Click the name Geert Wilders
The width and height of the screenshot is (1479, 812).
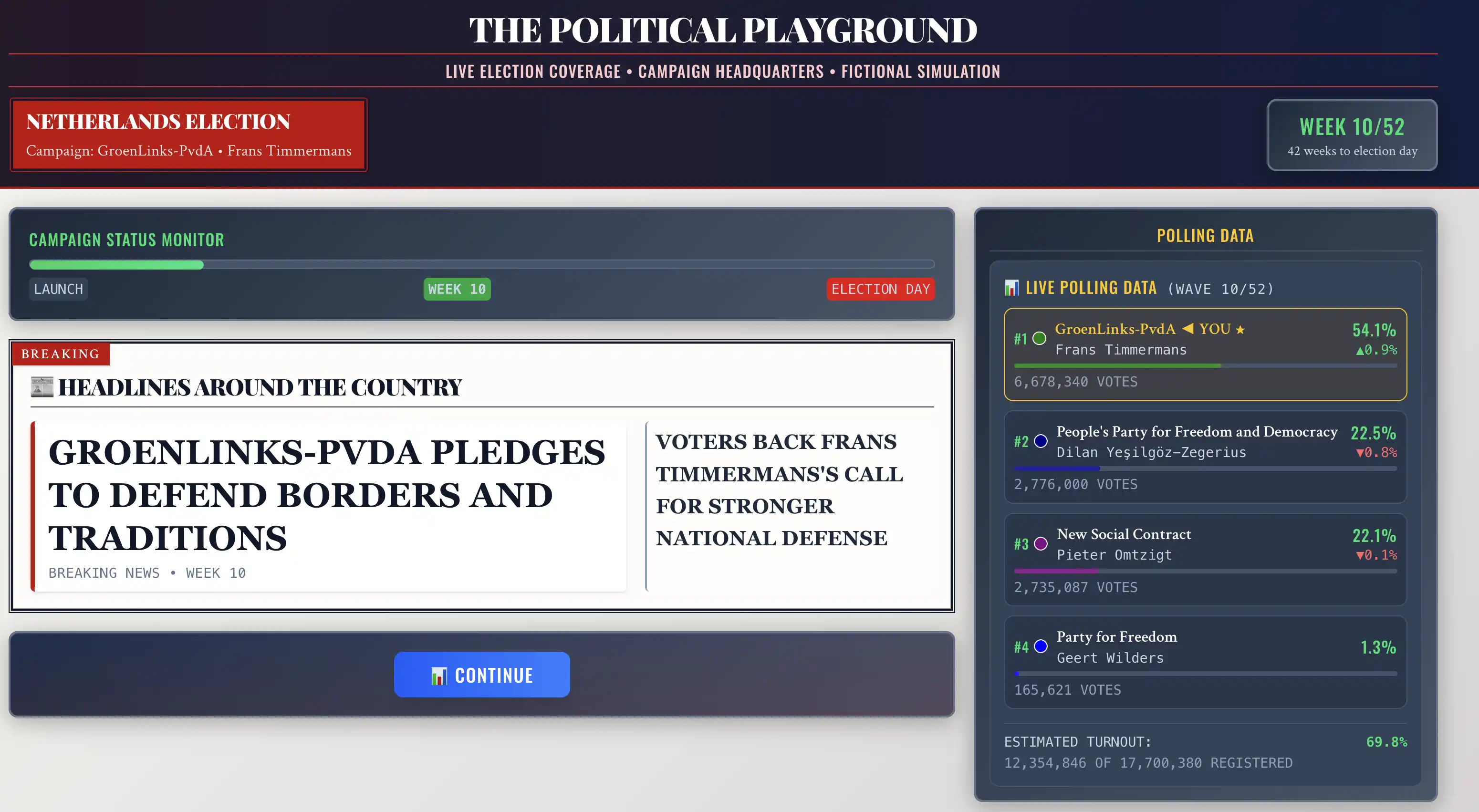click(x=1110, y=657)
